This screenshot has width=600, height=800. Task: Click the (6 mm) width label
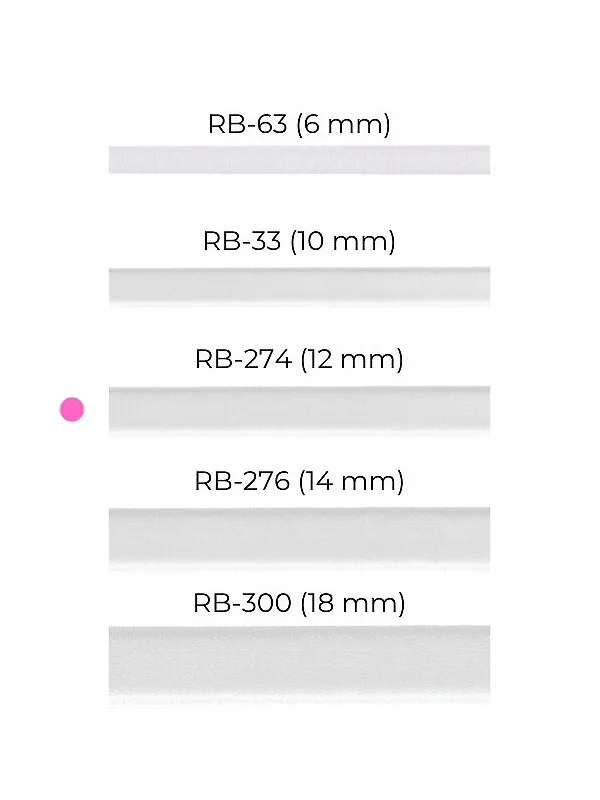[343, 125]
